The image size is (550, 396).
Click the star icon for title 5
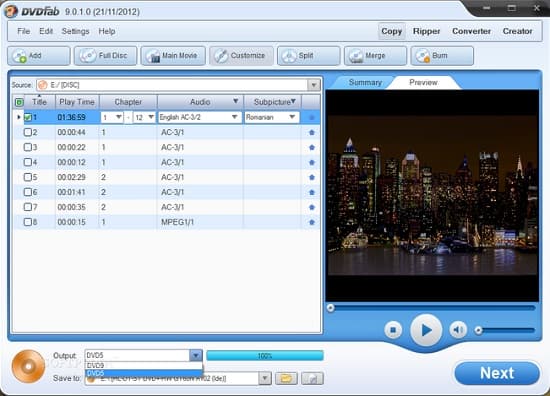311,177
